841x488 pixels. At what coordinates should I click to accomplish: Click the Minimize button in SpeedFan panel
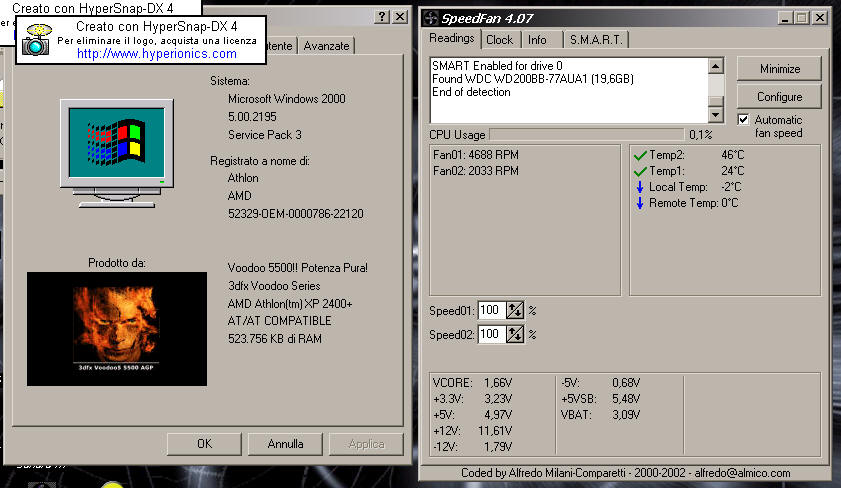coord(779,69)
